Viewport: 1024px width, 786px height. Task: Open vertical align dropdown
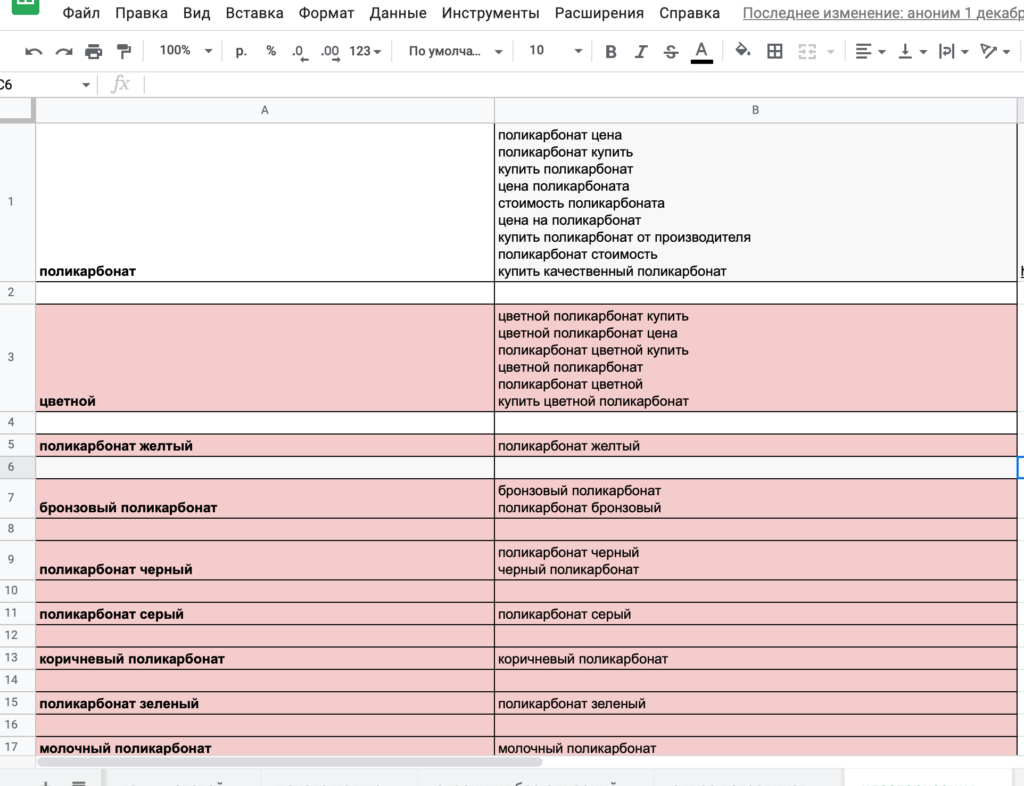click(x=912, y=52)
